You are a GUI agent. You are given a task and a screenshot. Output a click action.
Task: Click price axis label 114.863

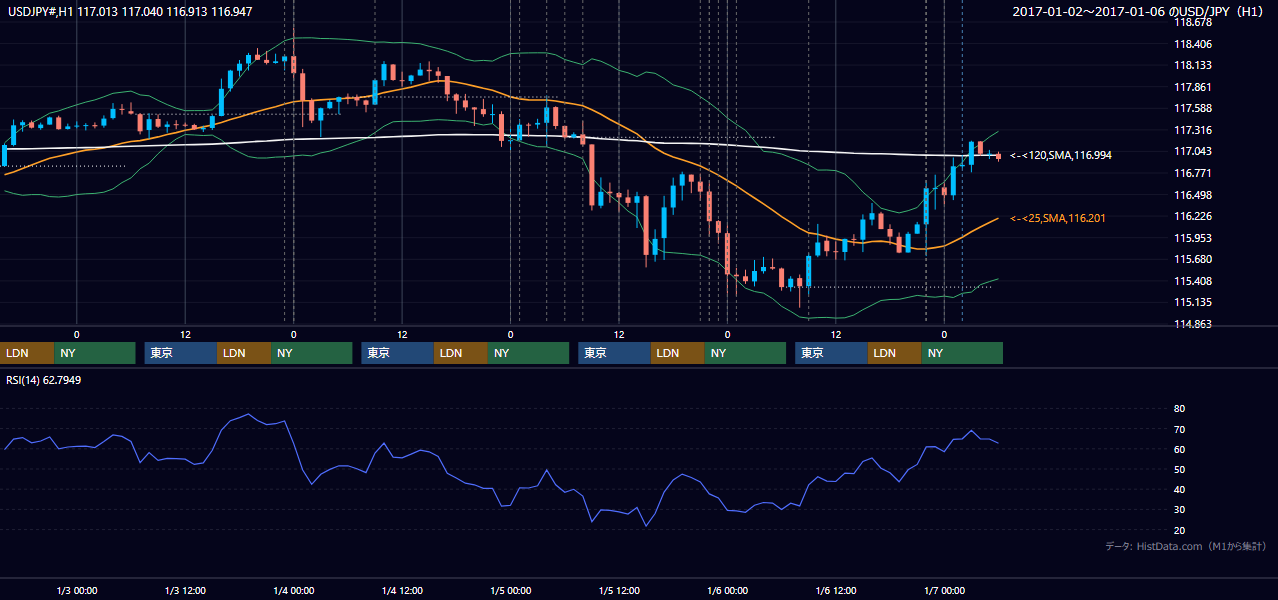click(x=1192, y=324)
